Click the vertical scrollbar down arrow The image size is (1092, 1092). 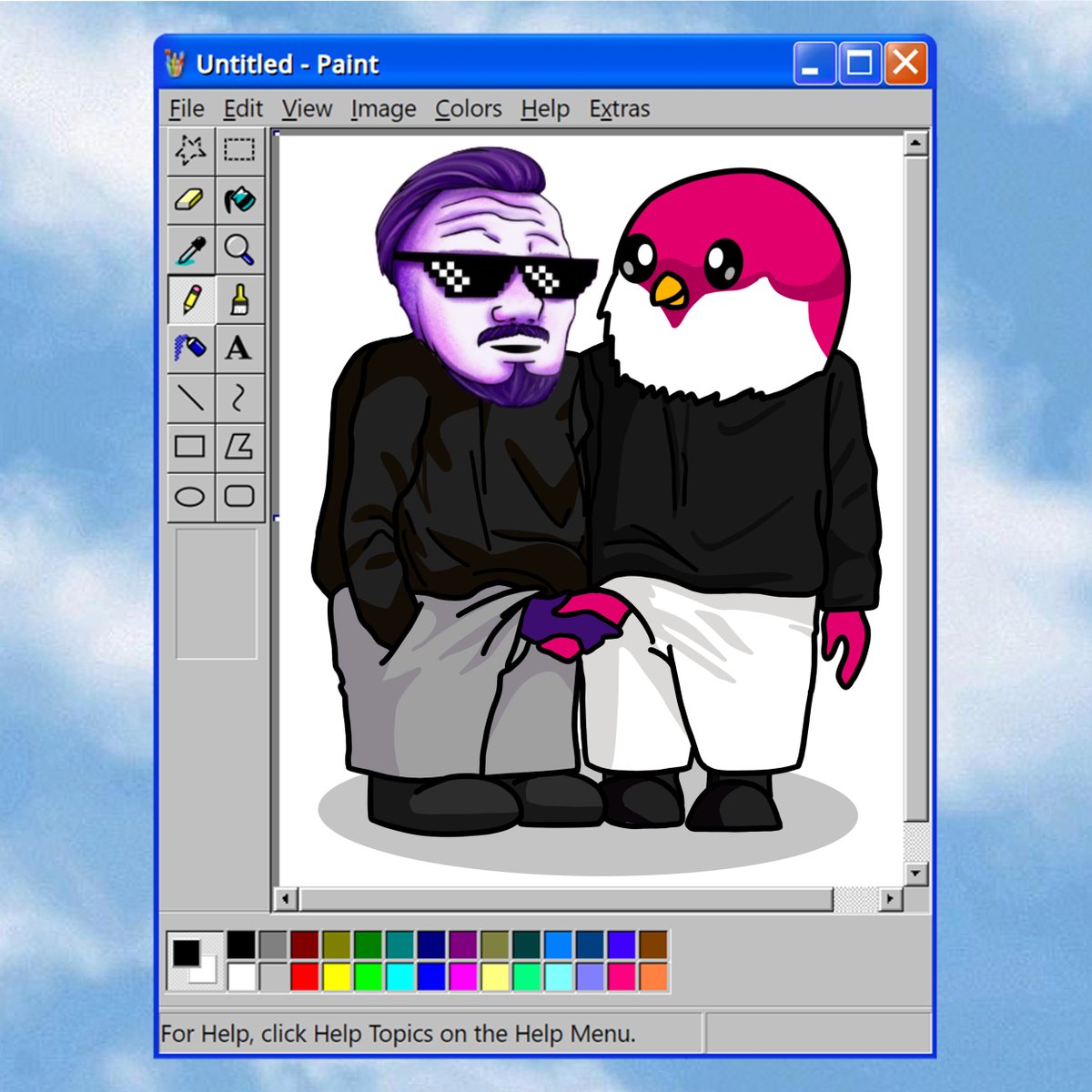tap(915, 874)
